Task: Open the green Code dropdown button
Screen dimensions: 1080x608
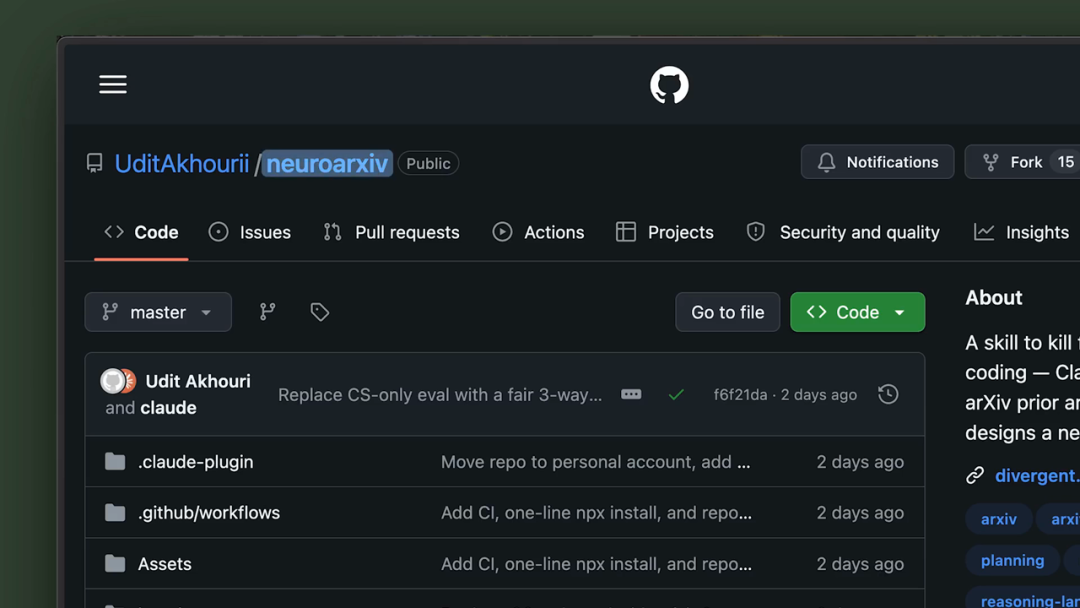Action: pos(858,312)
